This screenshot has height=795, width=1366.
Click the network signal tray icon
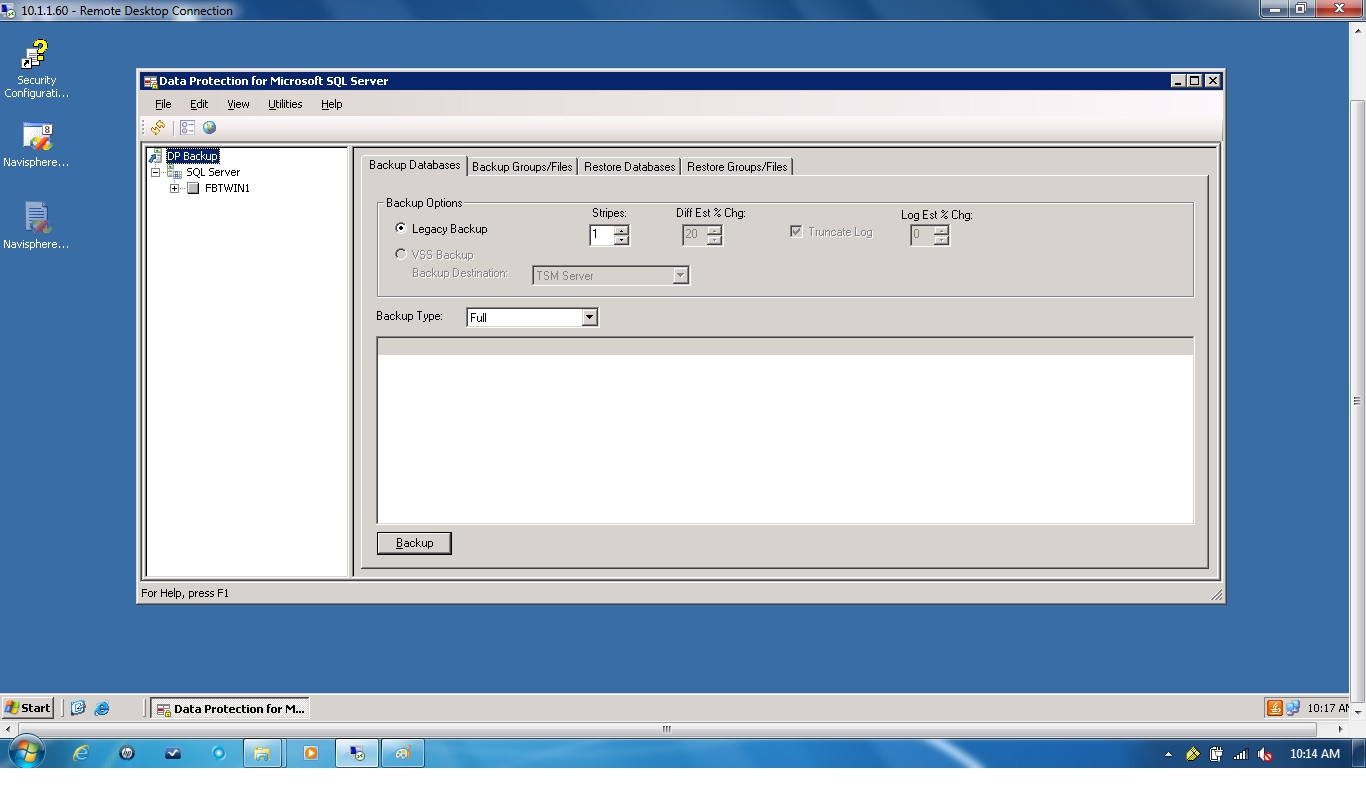click(1241, 754)
